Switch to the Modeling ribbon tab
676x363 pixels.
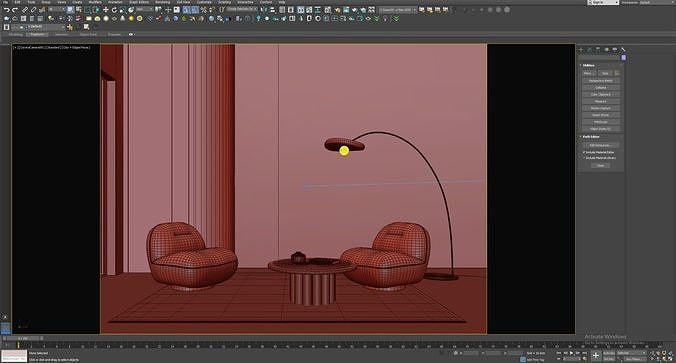coord(16,34)
